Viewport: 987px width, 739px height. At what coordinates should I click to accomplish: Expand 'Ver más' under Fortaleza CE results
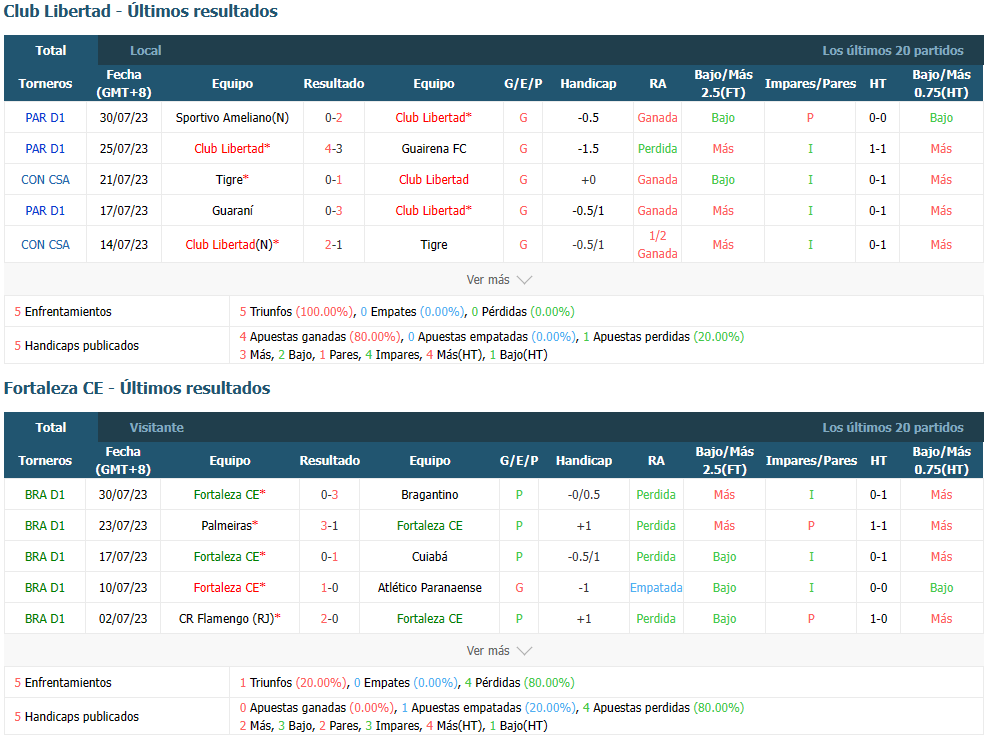point(499,650)
